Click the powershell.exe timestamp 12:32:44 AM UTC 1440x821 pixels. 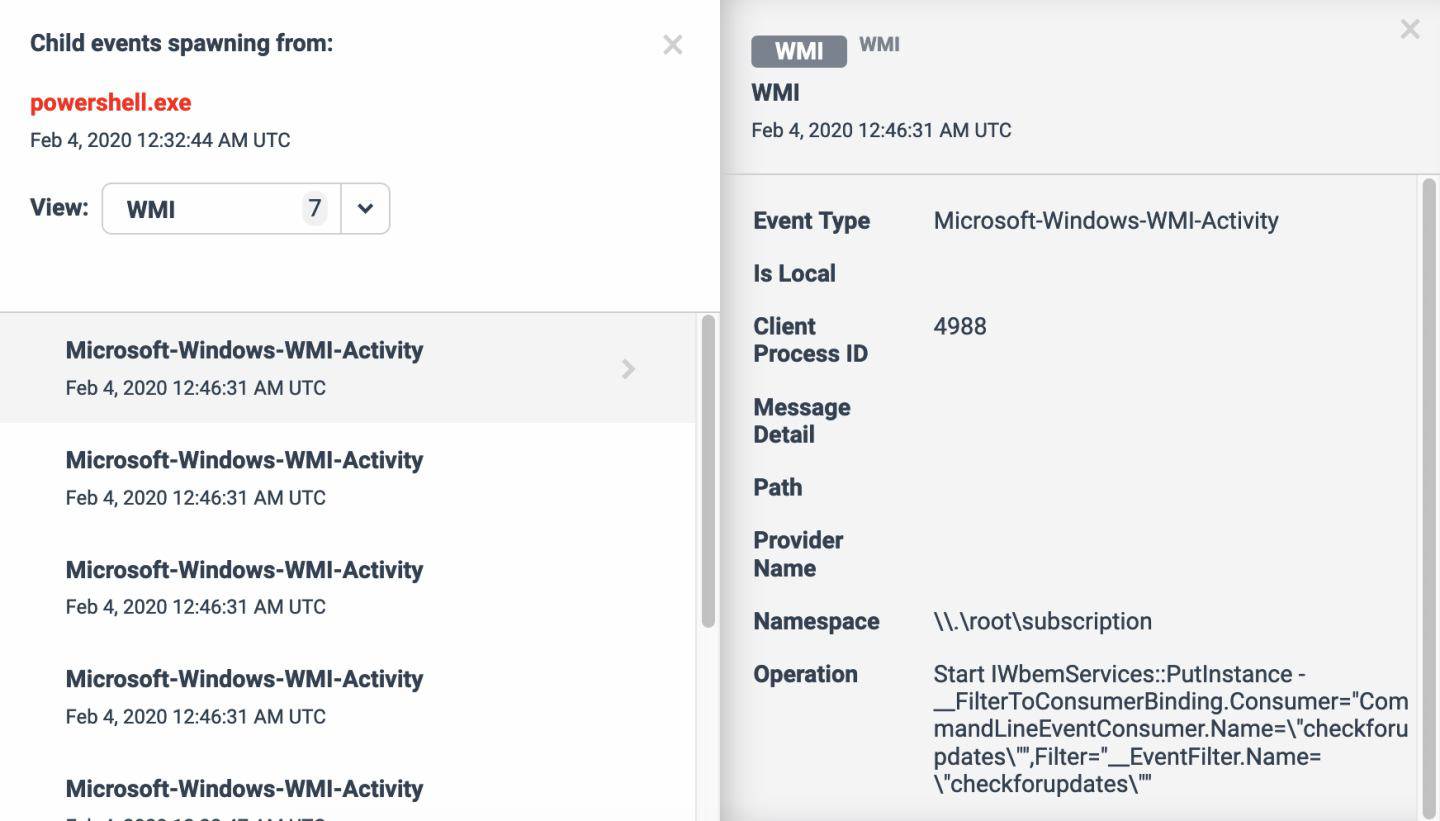click(160, 141)
